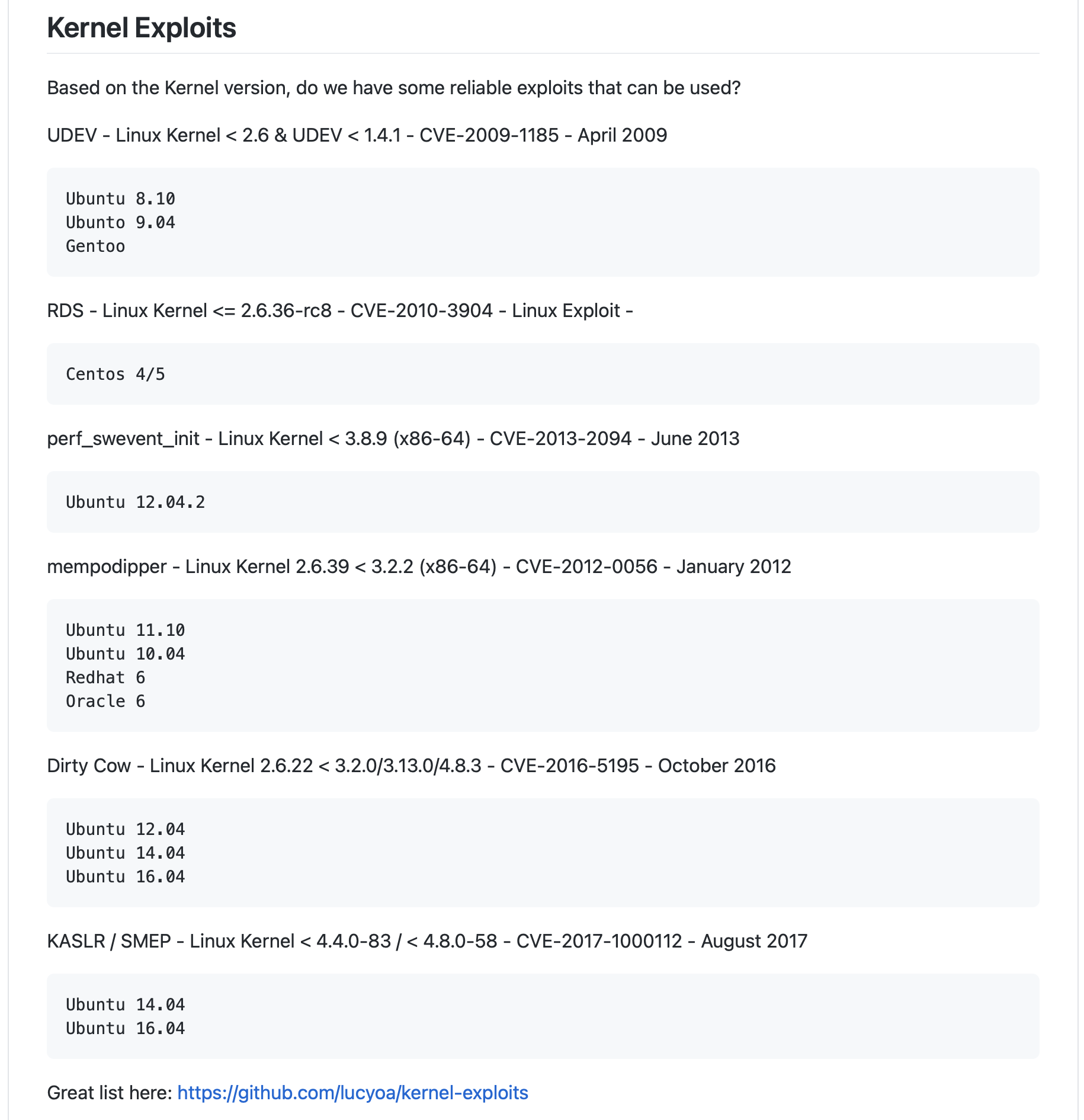
Task: Click the Oracle 6 code line
Action: coord(105,701)
